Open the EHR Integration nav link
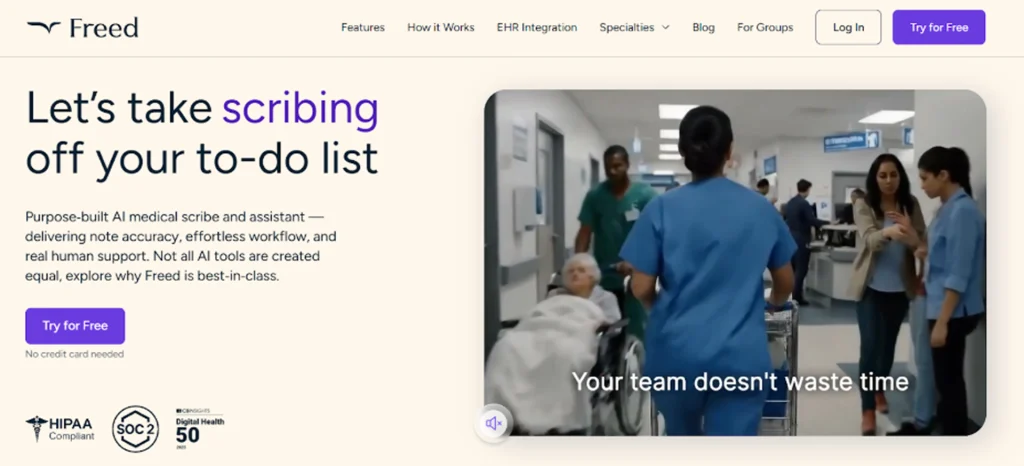The image size is (1024, 466). point(536,28)
